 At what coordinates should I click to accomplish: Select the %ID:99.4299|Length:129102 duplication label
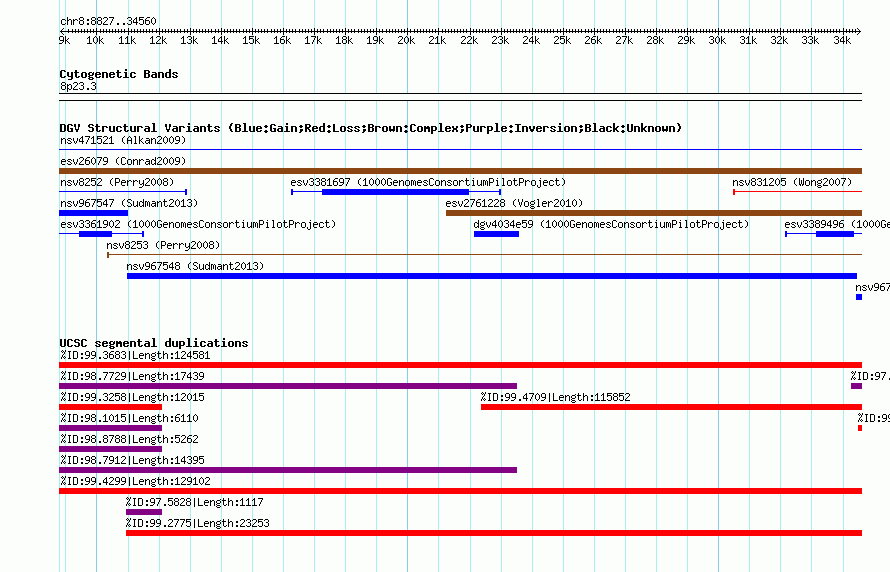point(135,481)
